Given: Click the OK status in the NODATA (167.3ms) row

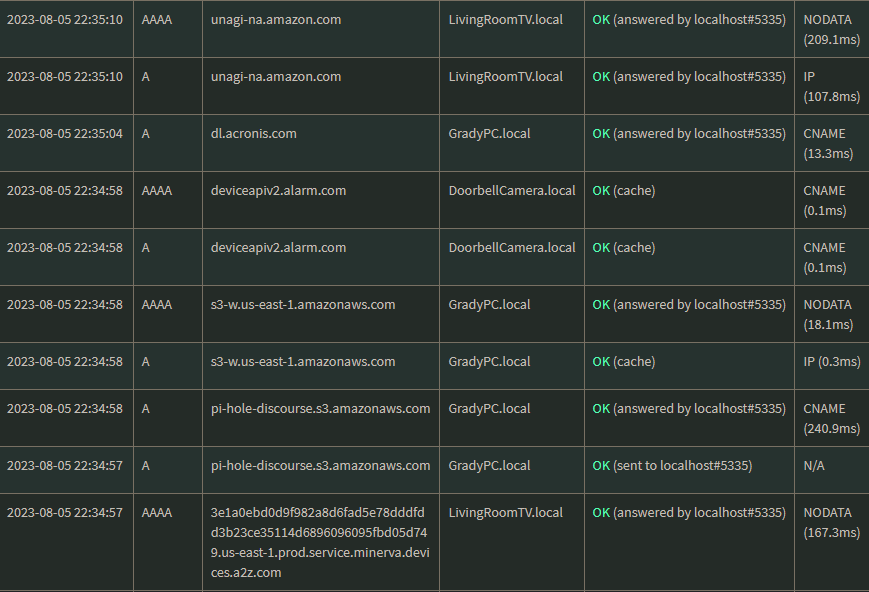Looking at the screenshot, I should pos(689,513).
